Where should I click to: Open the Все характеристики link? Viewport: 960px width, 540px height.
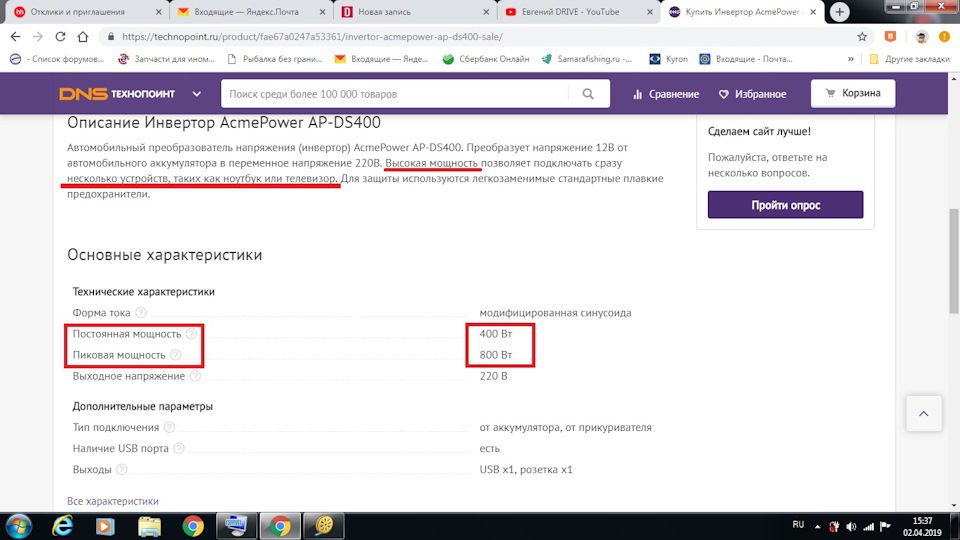tap(113, 501)
